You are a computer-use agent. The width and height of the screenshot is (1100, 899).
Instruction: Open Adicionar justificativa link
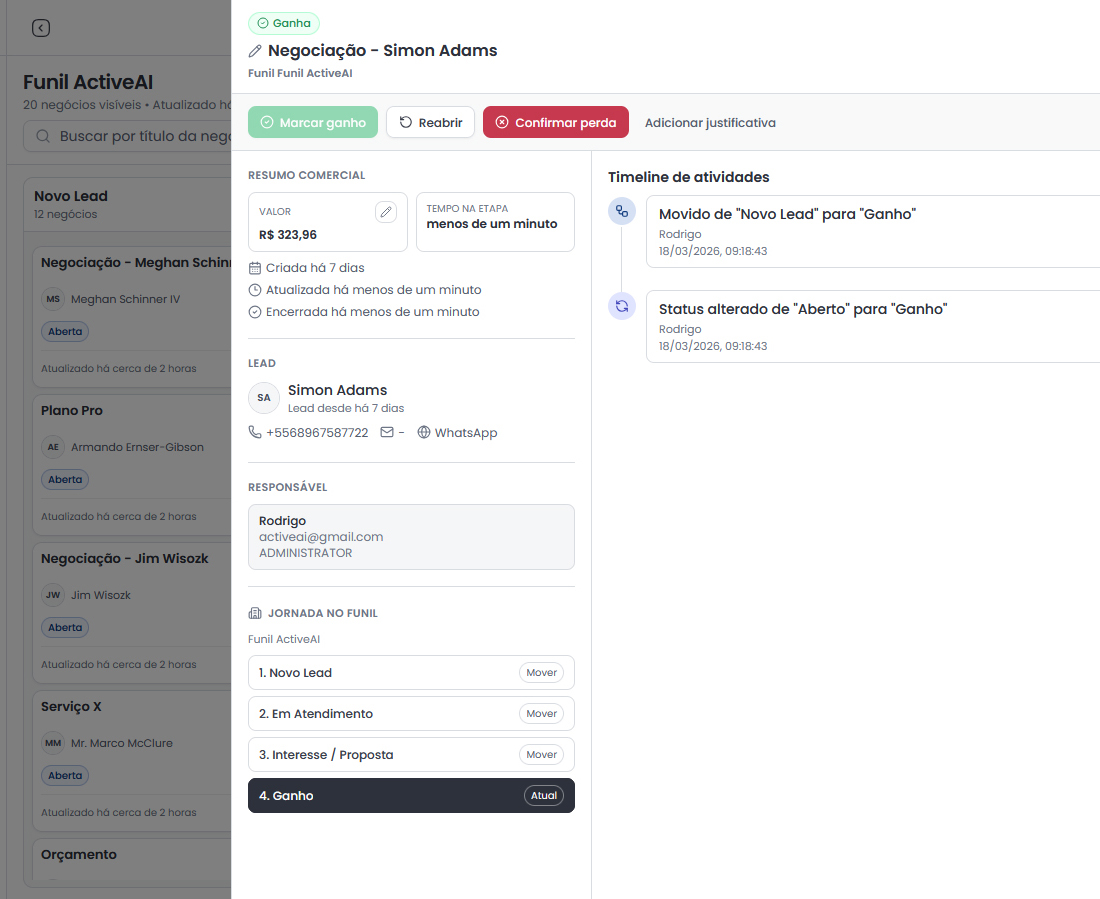tap(710, 123)
